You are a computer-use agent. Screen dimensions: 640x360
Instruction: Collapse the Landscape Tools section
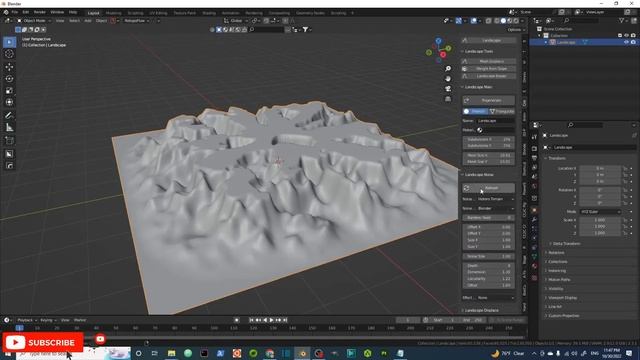pyautogui.click(x=478, y=51)
